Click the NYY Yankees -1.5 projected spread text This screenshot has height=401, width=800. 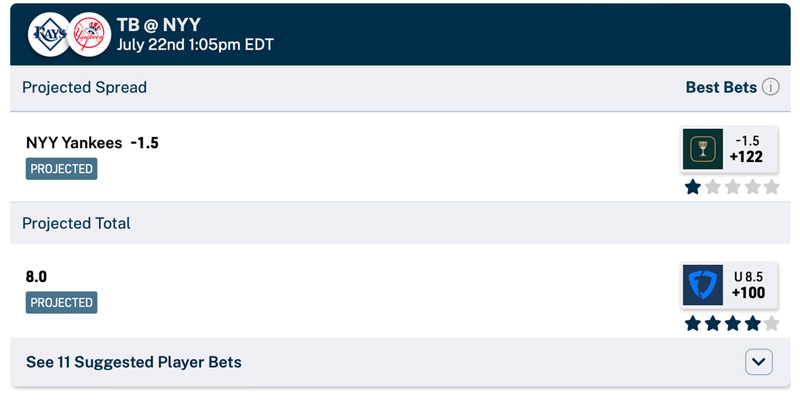pos(92,142)
